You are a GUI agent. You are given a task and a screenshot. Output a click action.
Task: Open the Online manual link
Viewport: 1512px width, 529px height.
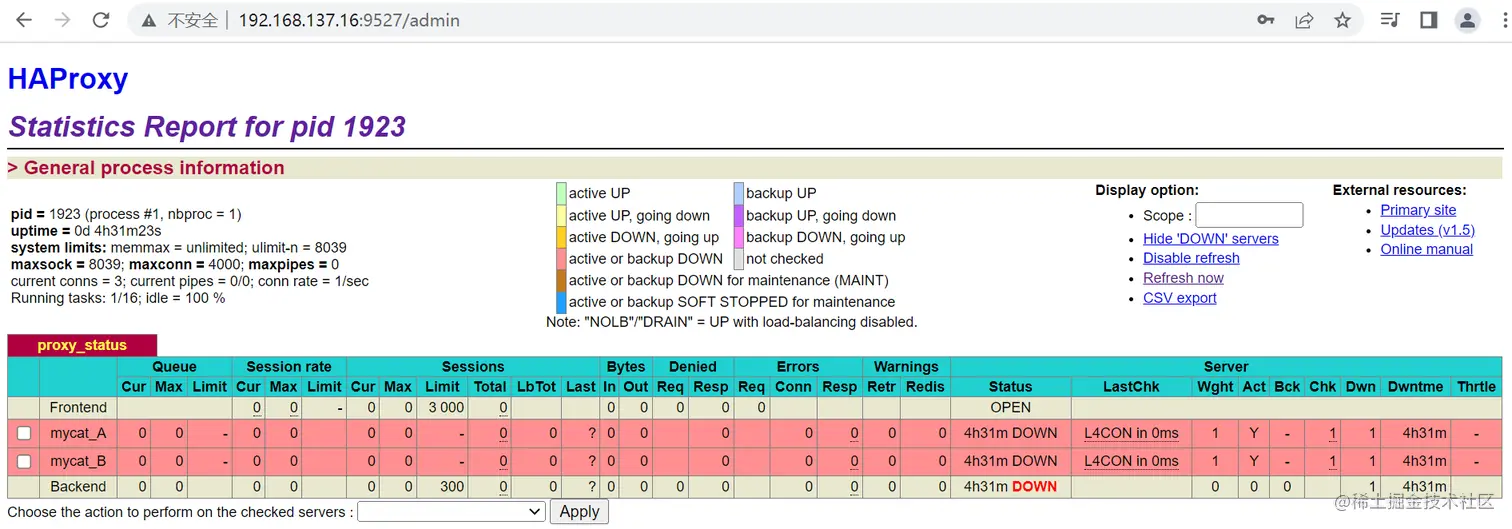pyautogui.click(x=1426, y=249)
